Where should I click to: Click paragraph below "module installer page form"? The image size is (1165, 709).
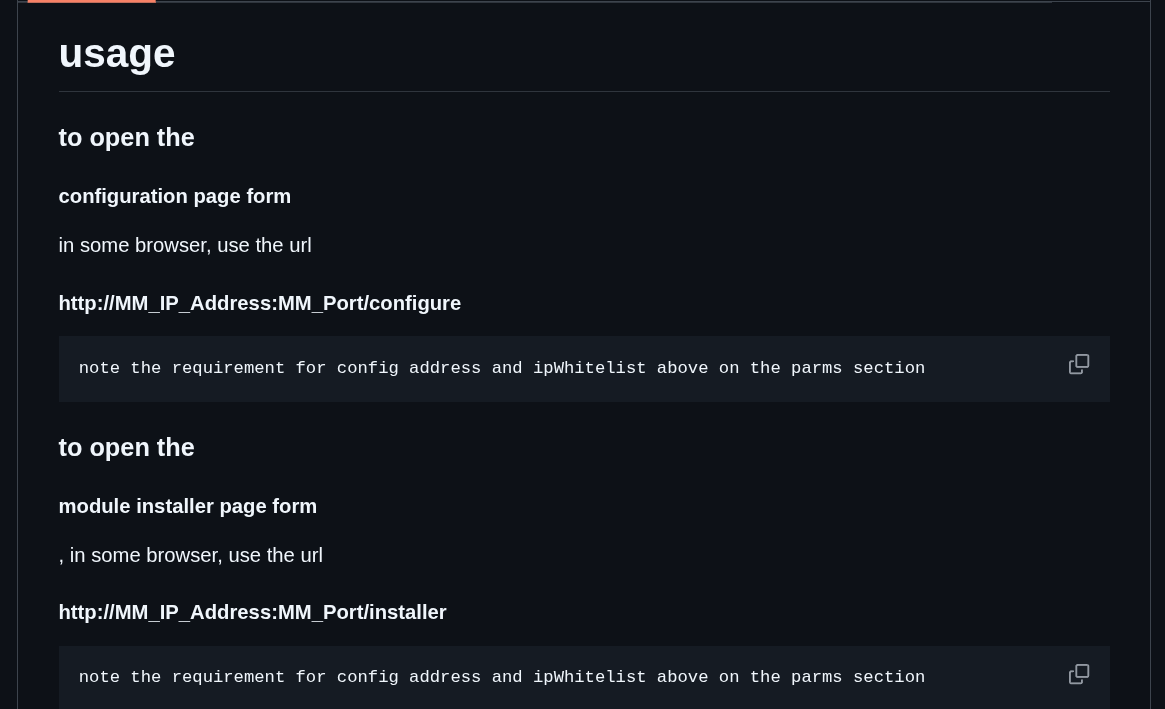click(191, 556)
